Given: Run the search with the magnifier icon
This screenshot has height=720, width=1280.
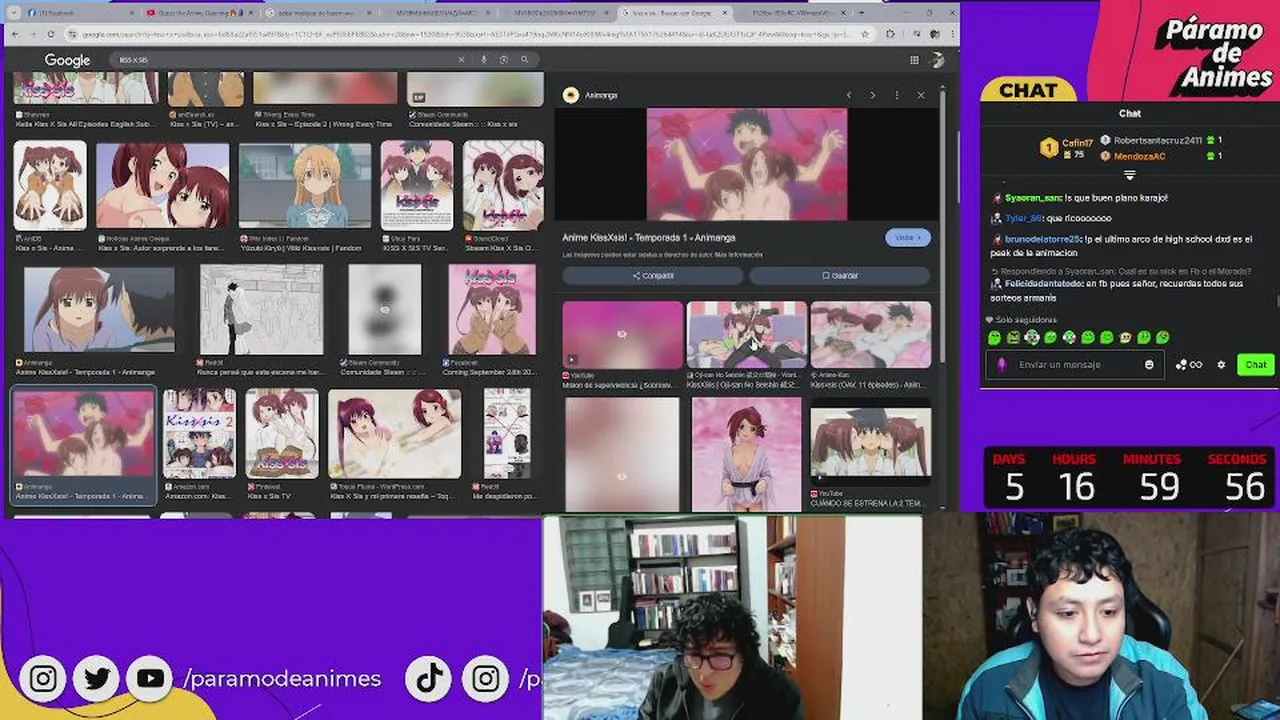Looking at the screenshot, I should click(524, 60).
